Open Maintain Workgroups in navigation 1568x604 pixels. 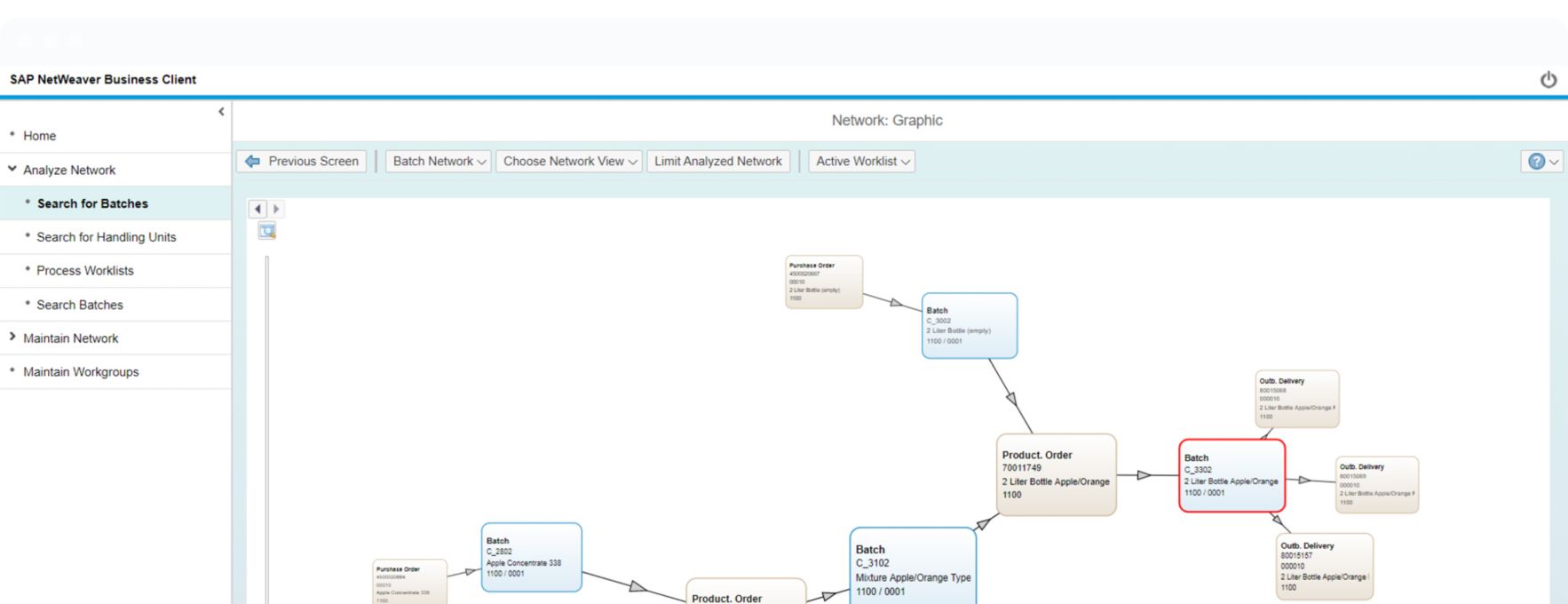pos(81,372)
